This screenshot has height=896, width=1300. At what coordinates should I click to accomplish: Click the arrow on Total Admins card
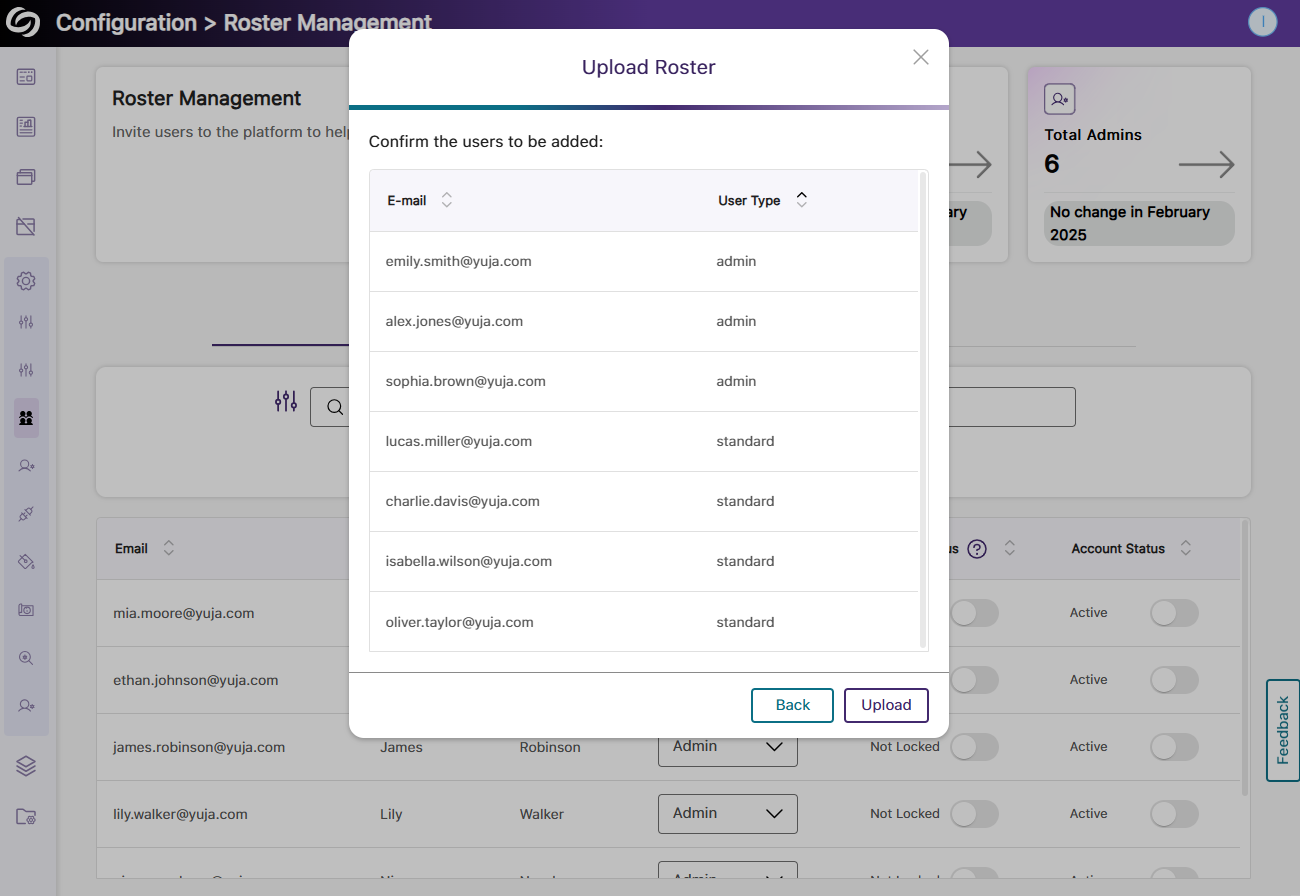click(x=1206, y=165)
